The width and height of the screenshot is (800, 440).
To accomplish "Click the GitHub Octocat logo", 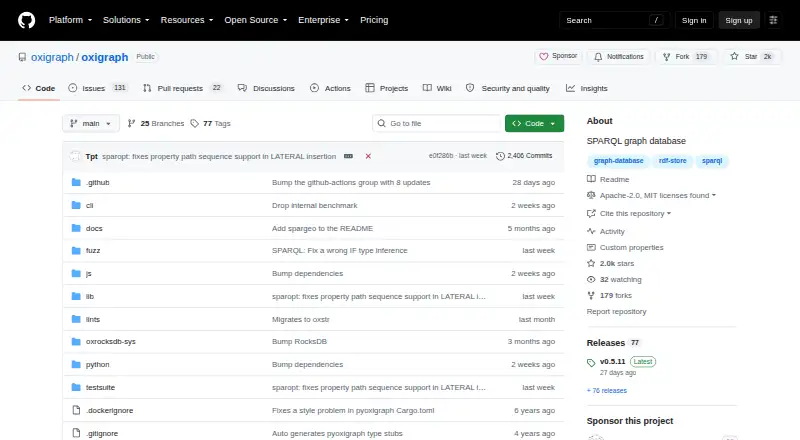I will pyautogui.click(x=27, y=20).
